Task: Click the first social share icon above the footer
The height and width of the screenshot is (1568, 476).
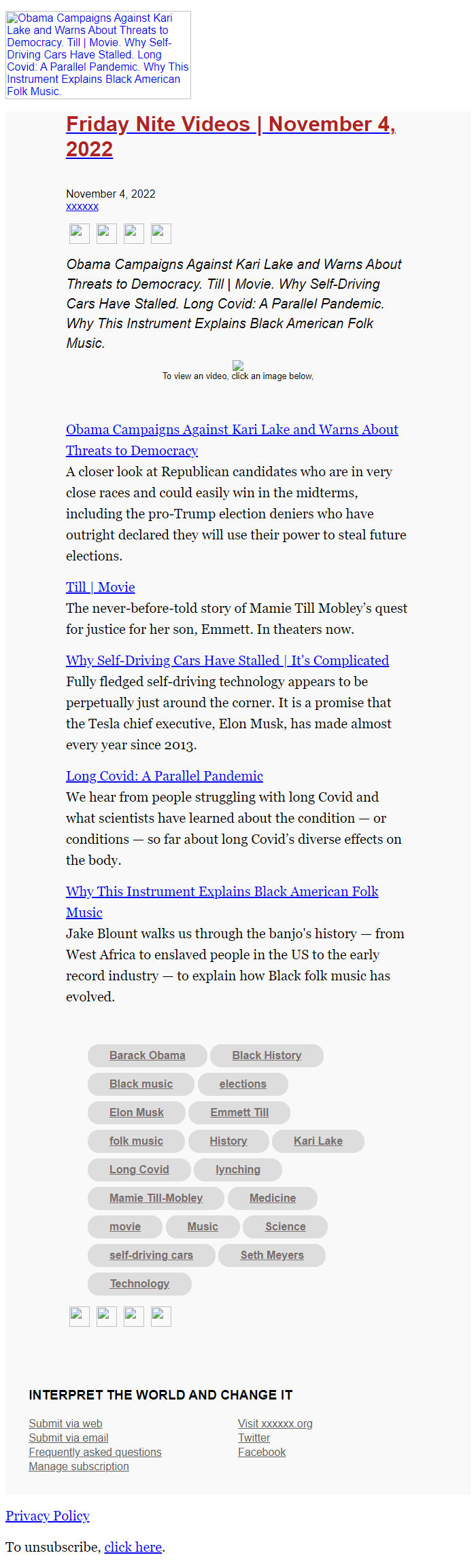Action: (x=79, y=1316)
